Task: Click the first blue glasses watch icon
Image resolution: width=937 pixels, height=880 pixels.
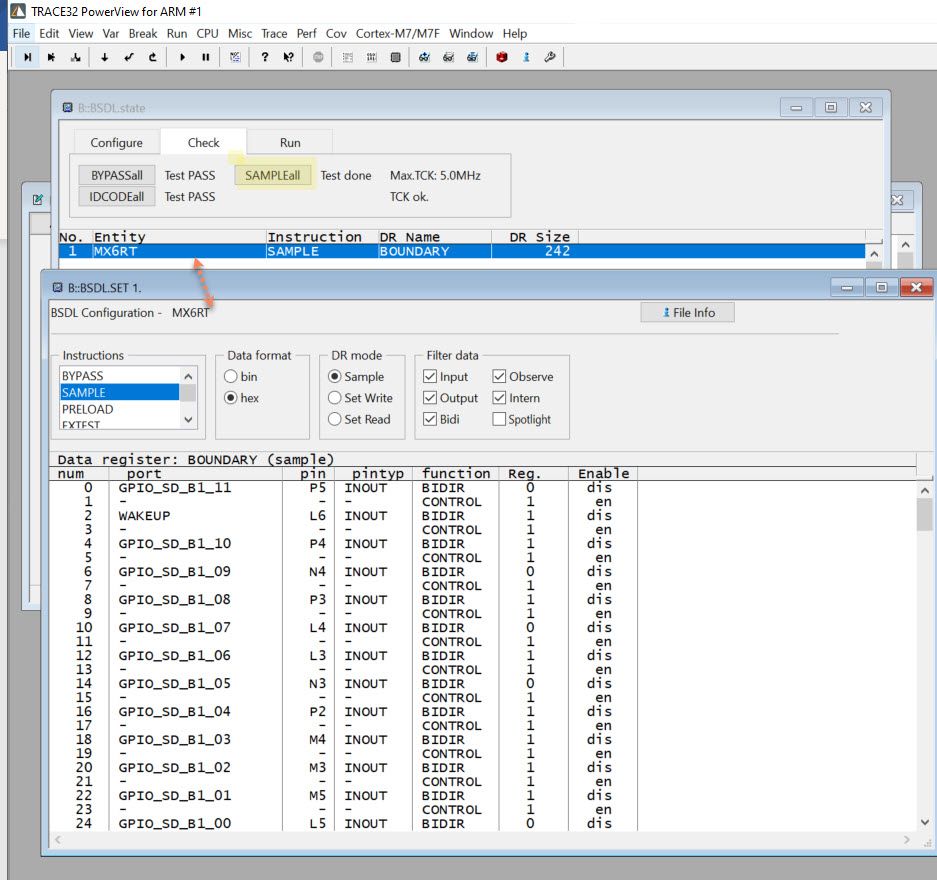Action: click(x=425, y=57)
